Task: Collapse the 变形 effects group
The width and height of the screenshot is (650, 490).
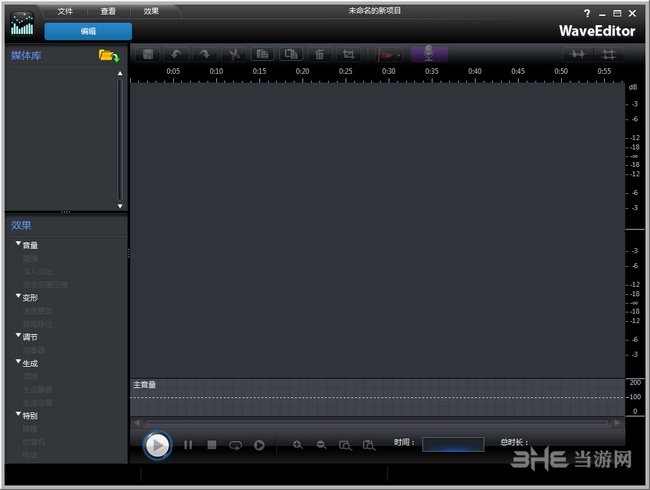Action: click(18, 296)
